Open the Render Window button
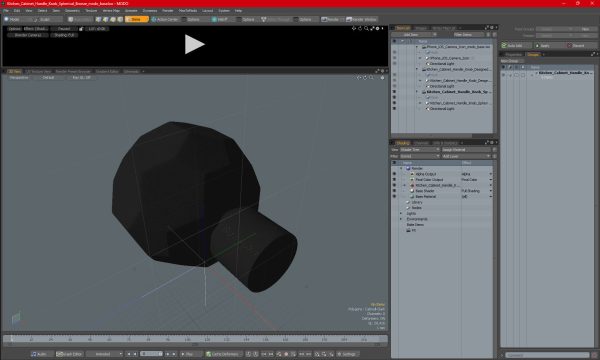The height and width of the screenshot is (360, 600). pyautogui.click(x=362, y=19)
